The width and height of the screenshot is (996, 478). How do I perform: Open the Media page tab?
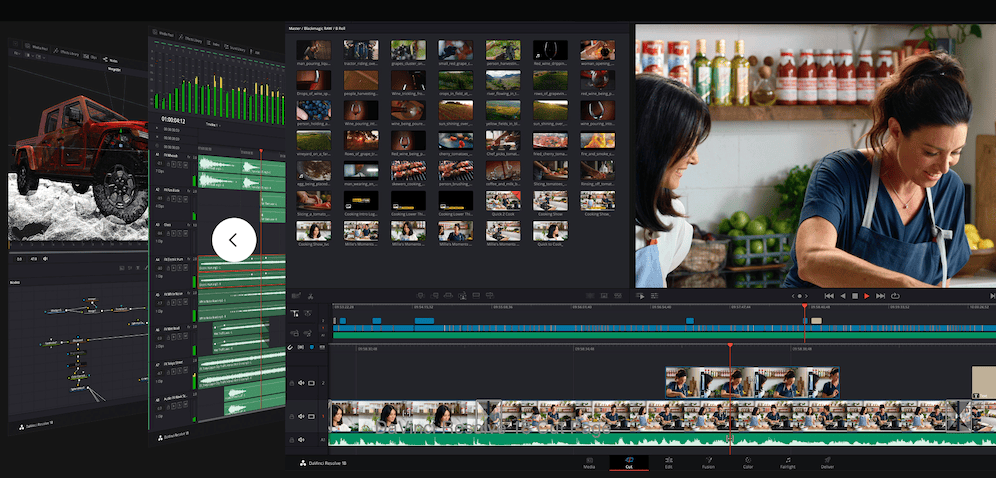[x=588, y=462]
